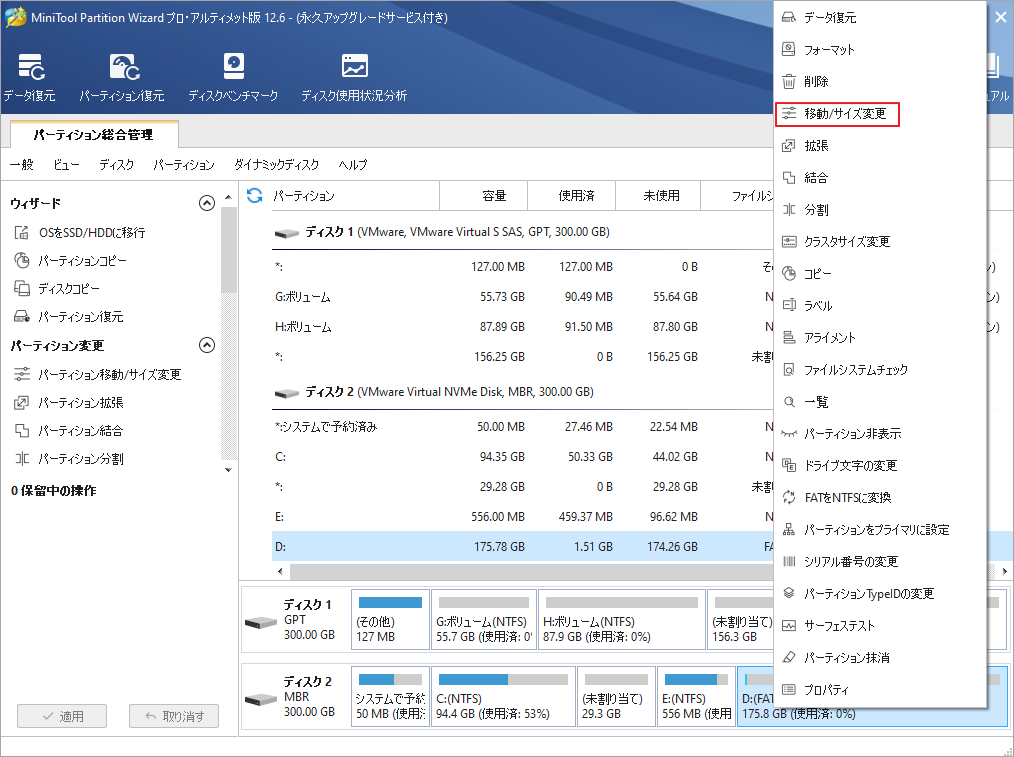
Task: Click the 適用 (Apply) button
Action: (61, 715)
